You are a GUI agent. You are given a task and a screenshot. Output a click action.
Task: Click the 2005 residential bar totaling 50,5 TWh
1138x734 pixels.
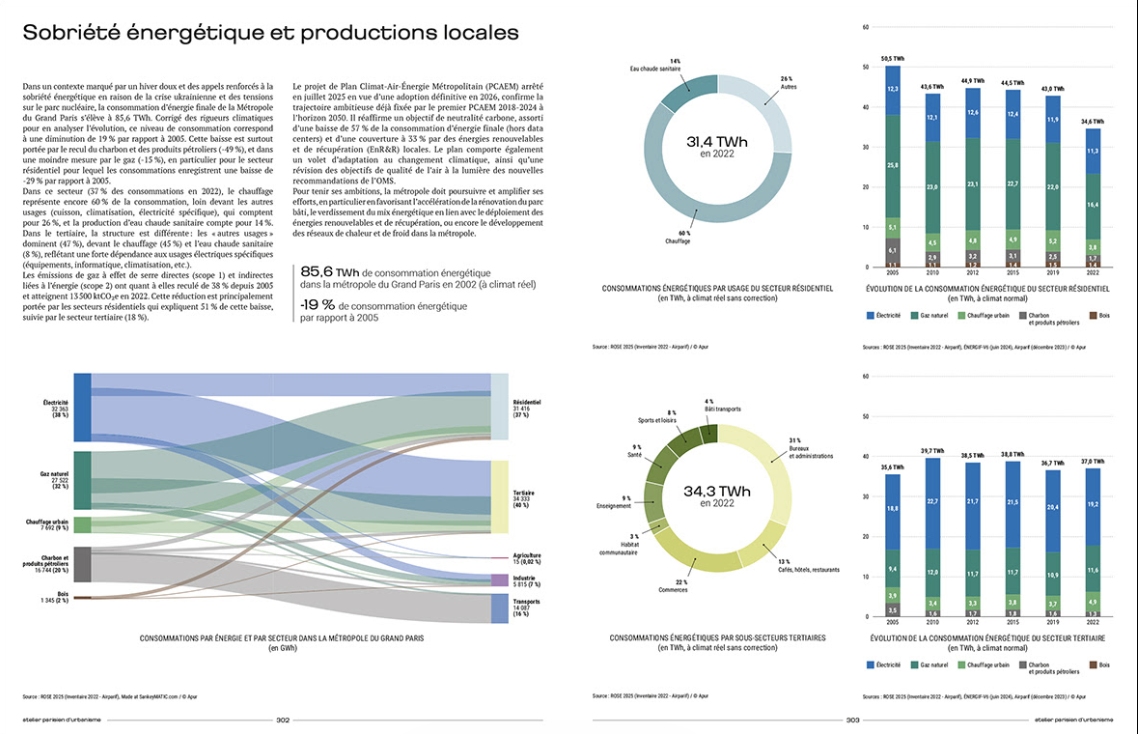point(893,167)
